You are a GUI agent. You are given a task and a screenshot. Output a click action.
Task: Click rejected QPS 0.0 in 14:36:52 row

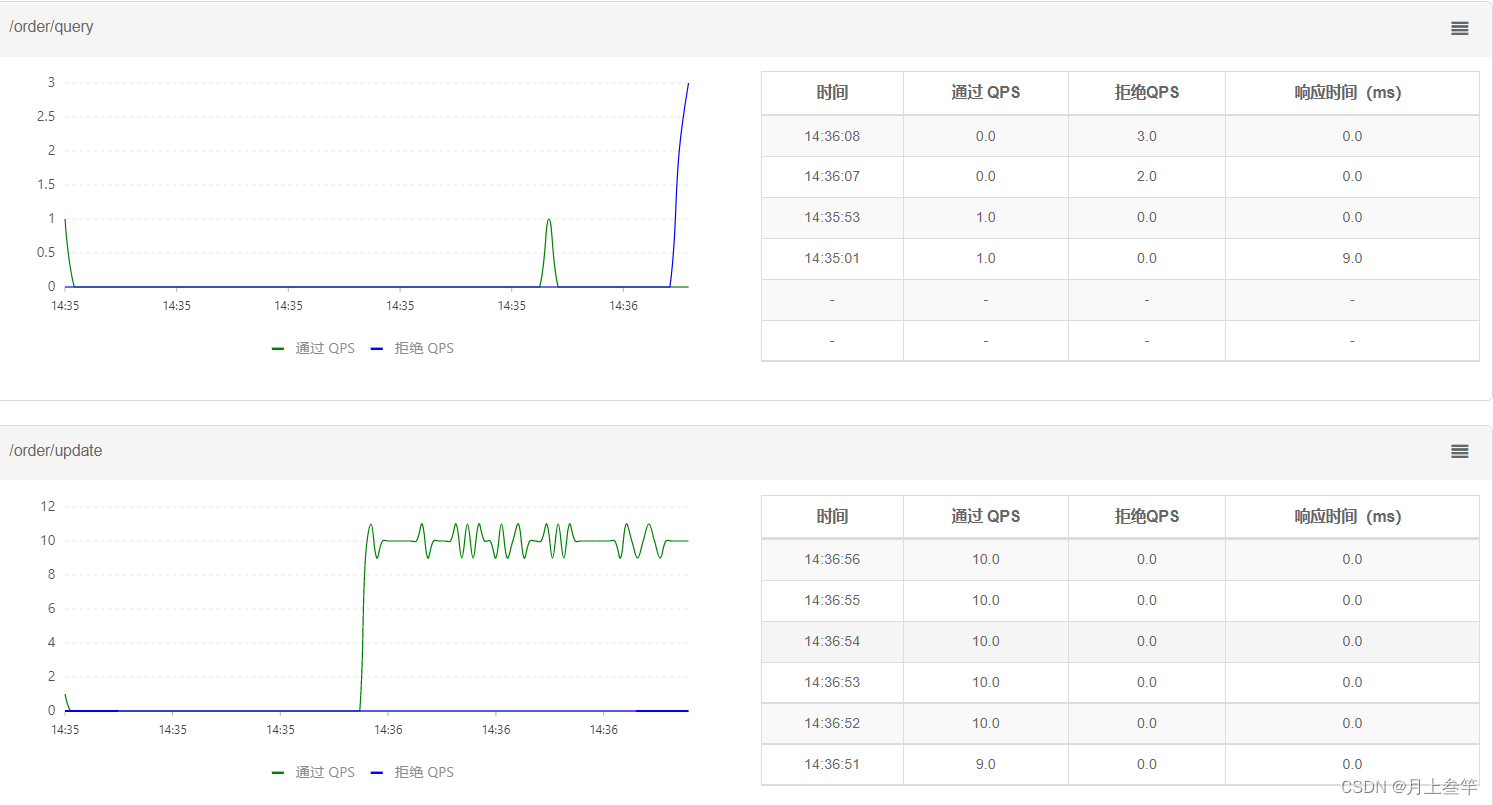coord(1147,723)
